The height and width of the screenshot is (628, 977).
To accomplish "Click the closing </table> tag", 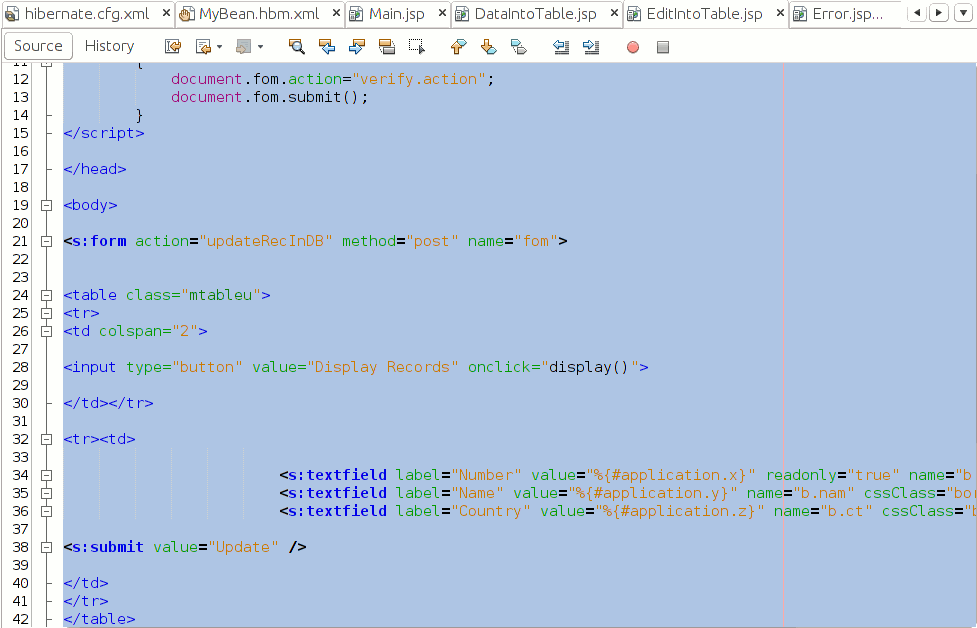I will (x=100, y=619).
